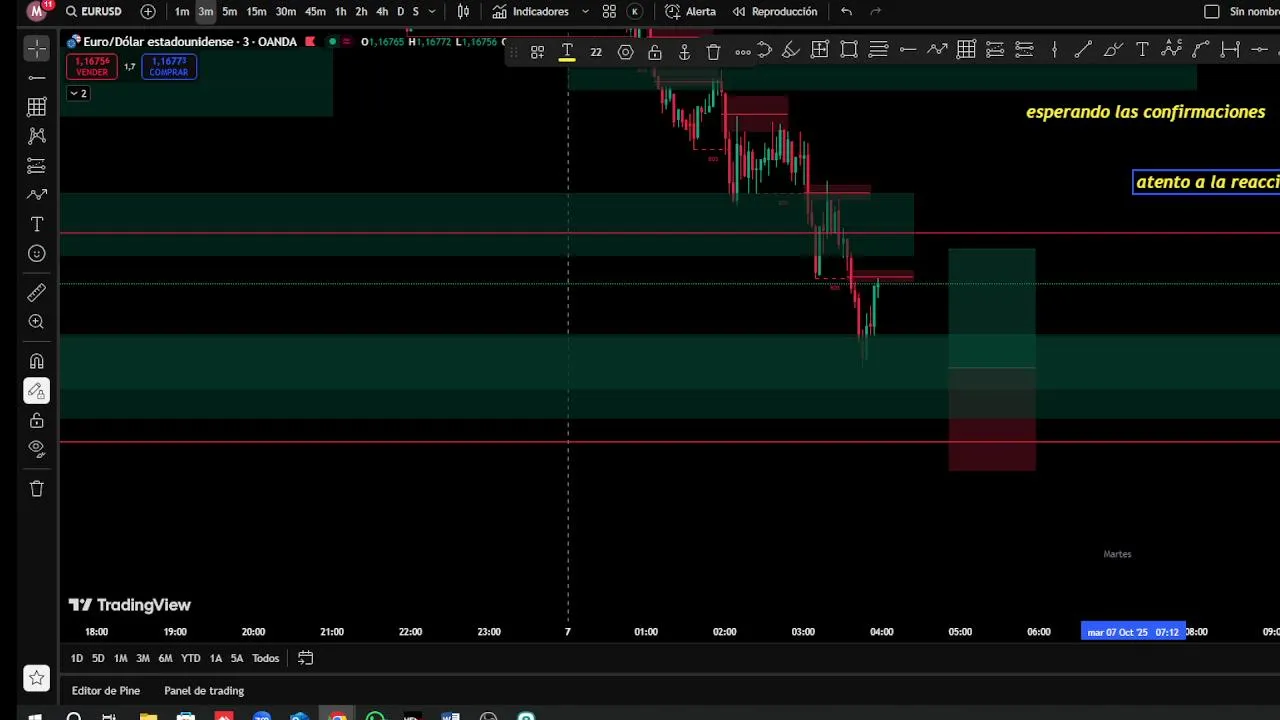Select the 'atento a la reacci' text box
The image size is (1280, 720).
pos(1207,182)
